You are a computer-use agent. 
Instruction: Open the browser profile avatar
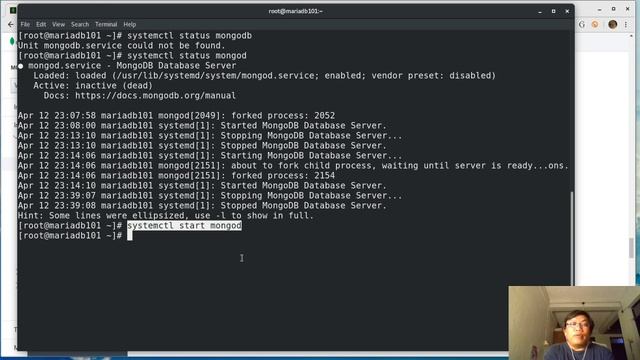coord(612,24)
